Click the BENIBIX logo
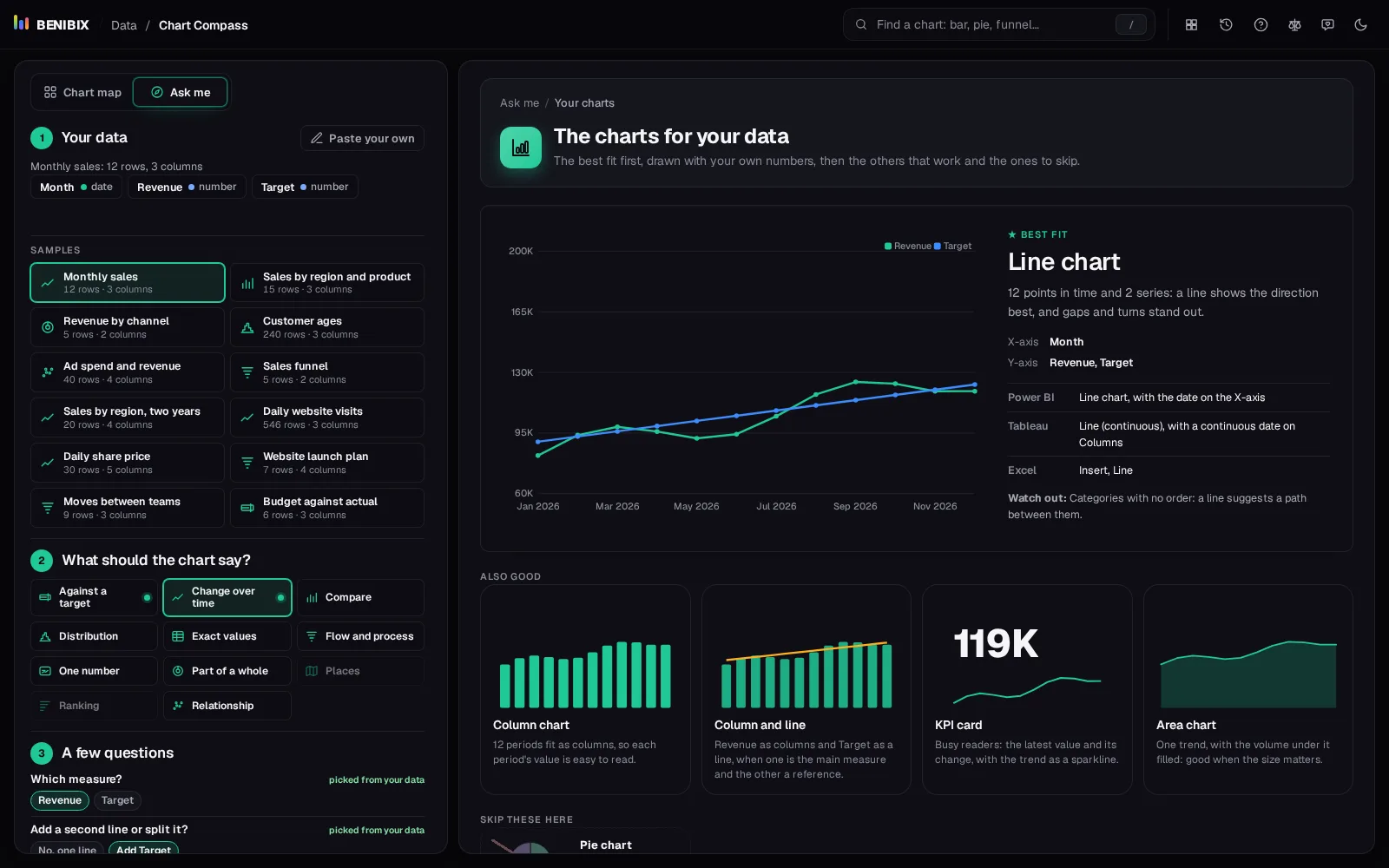Viewport: 1389px width, 868px height. pyautogui.click(x=51, y=24)
